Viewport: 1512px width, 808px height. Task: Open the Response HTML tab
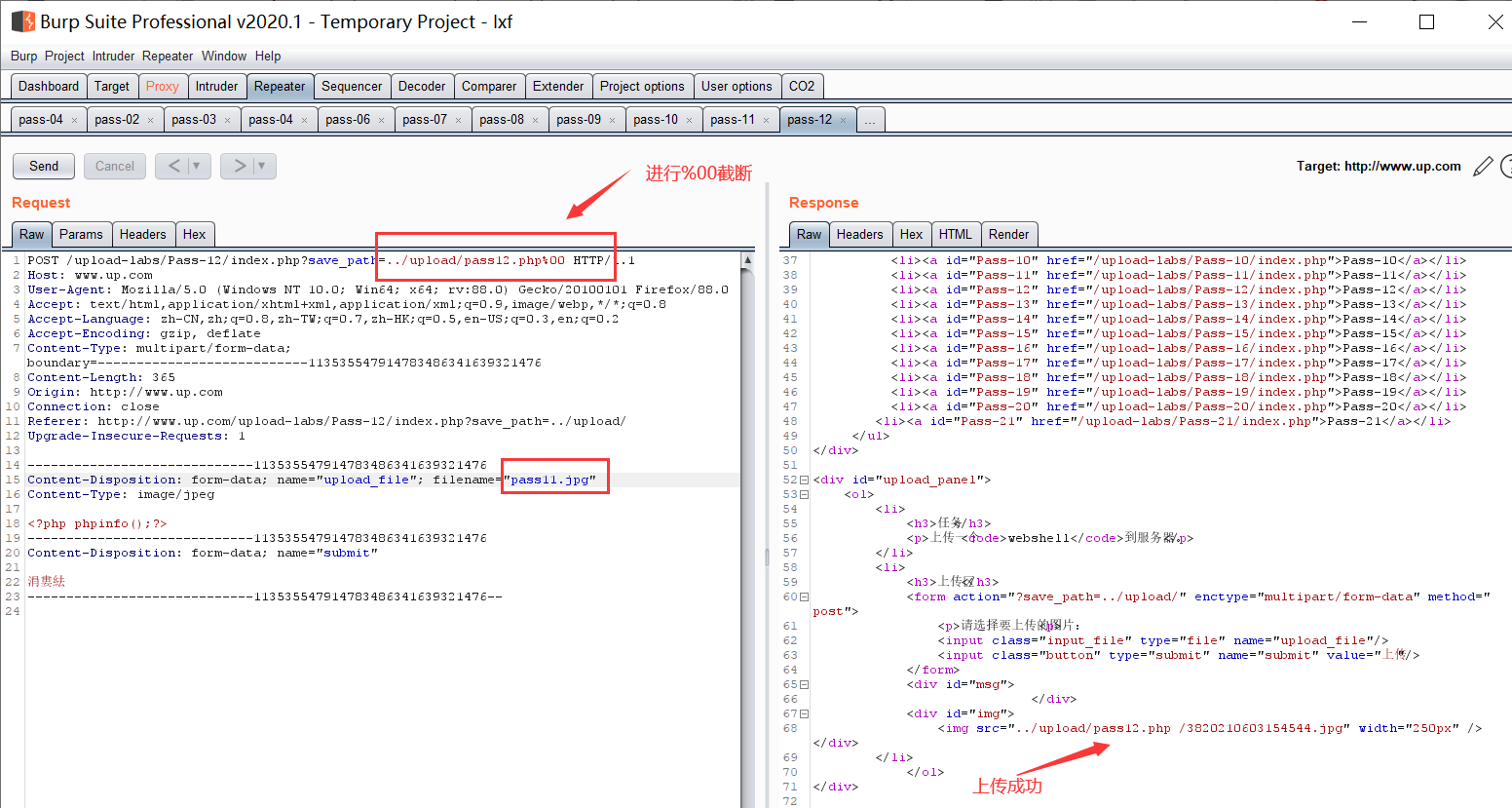[x=956, y=234]
